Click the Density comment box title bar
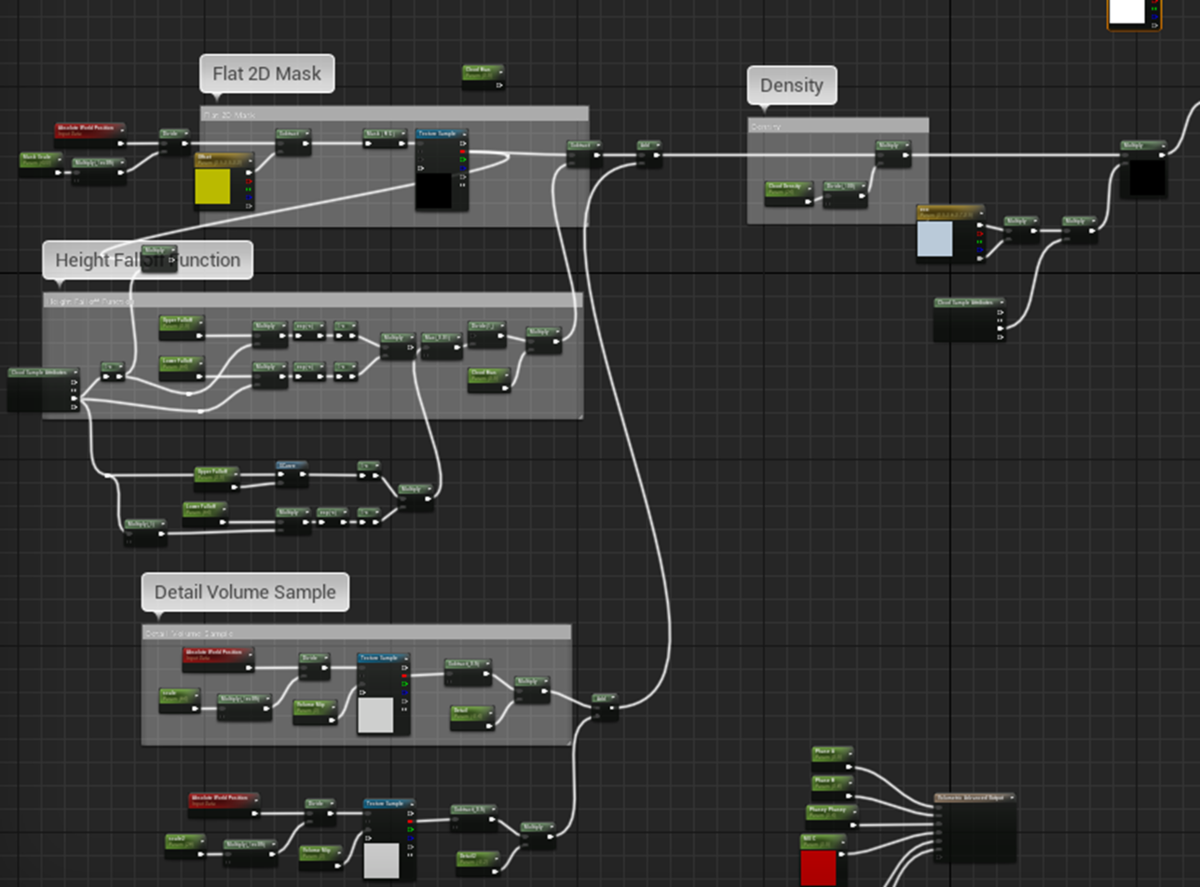This screenshot has height=887, width=1200. pyautogui.click(x=838, y=126)
